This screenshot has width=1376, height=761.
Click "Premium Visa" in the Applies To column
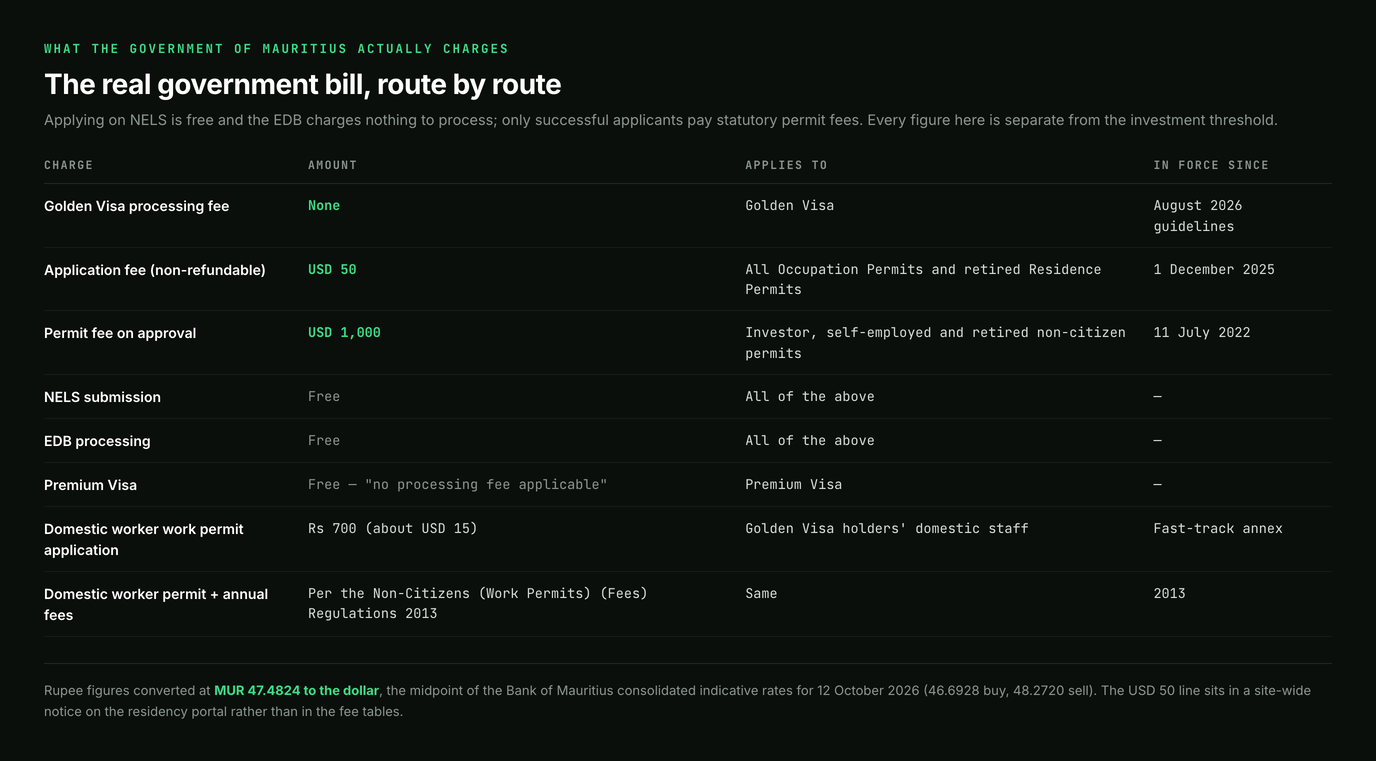coord(794,485)
